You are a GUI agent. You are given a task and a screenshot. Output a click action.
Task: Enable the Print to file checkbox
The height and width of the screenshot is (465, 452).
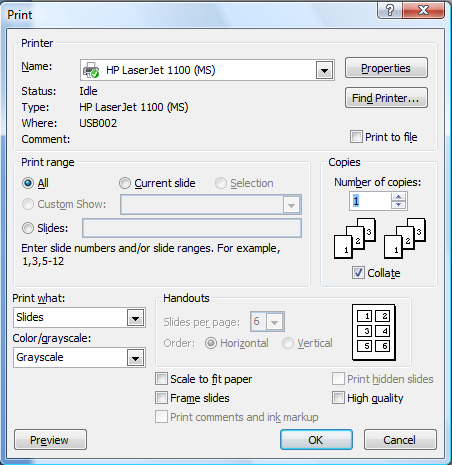pos(356,137)
